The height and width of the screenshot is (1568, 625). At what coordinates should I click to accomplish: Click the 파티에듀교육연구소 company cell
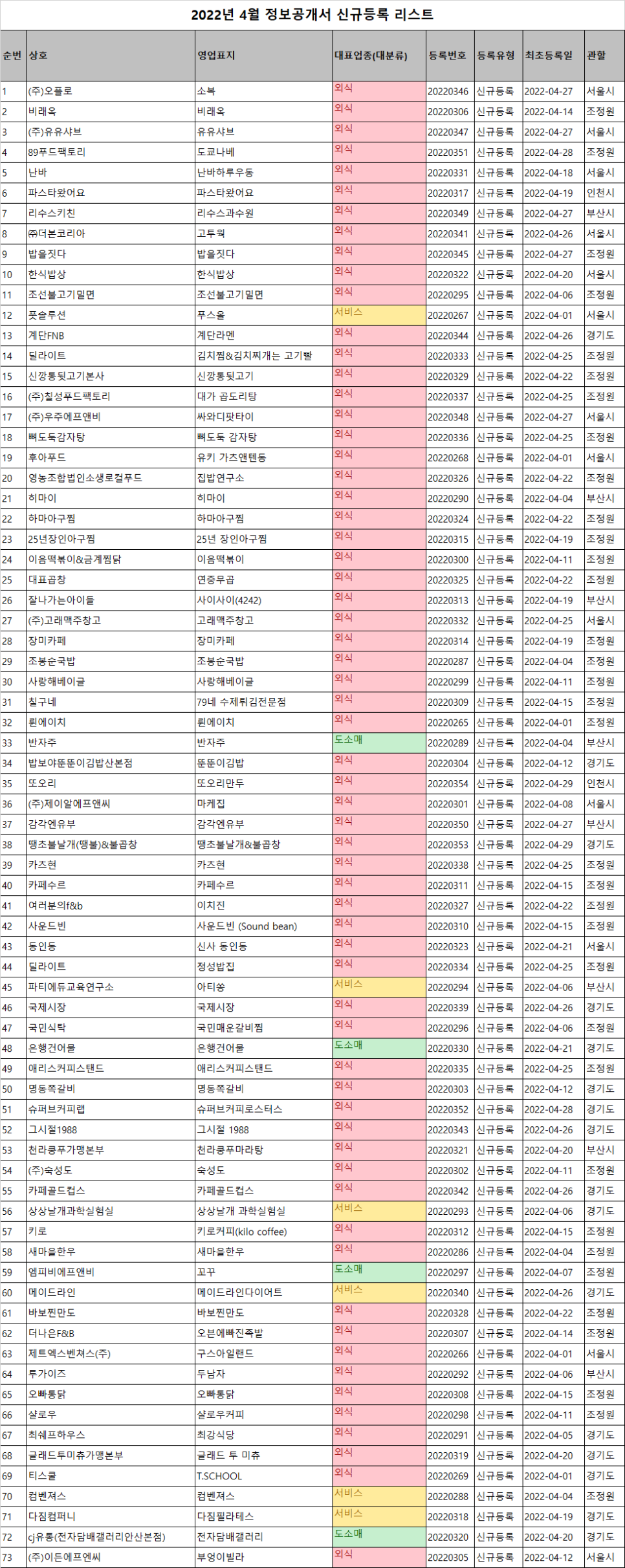click(x=111, y=986)
